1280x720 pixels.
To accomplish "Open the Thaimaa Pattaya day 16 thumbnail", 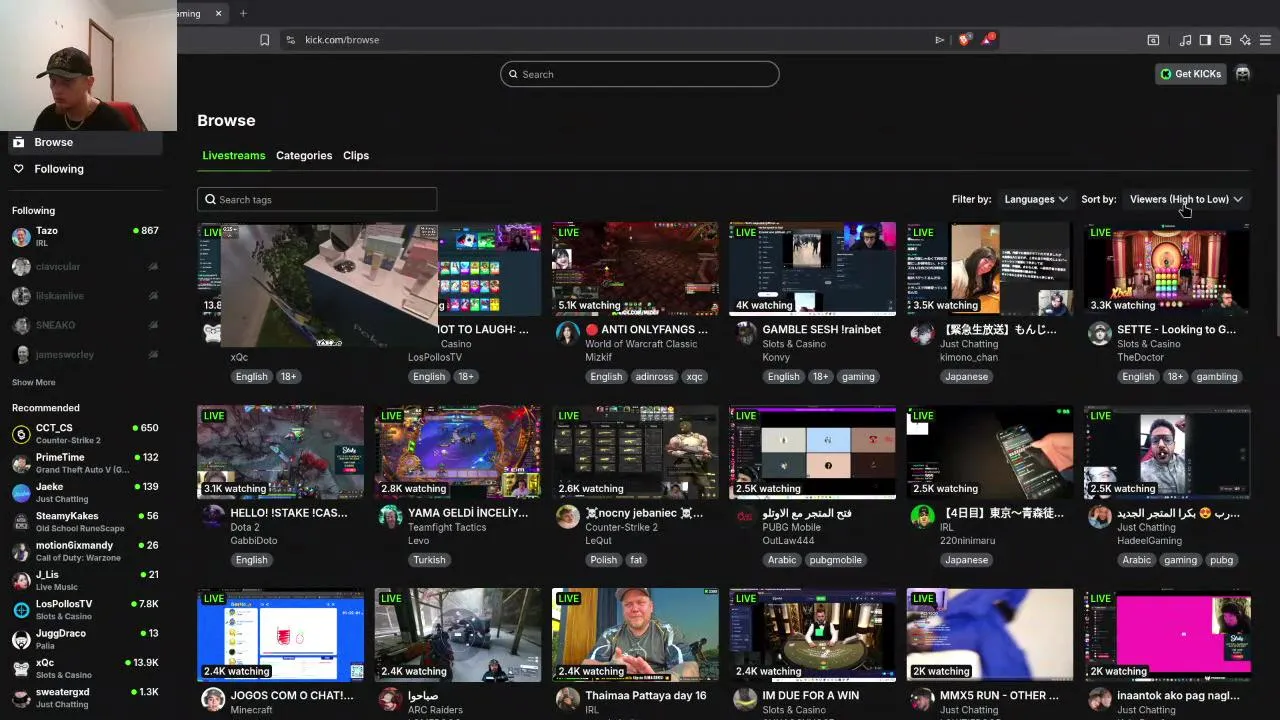I will [x=635, y=635].
